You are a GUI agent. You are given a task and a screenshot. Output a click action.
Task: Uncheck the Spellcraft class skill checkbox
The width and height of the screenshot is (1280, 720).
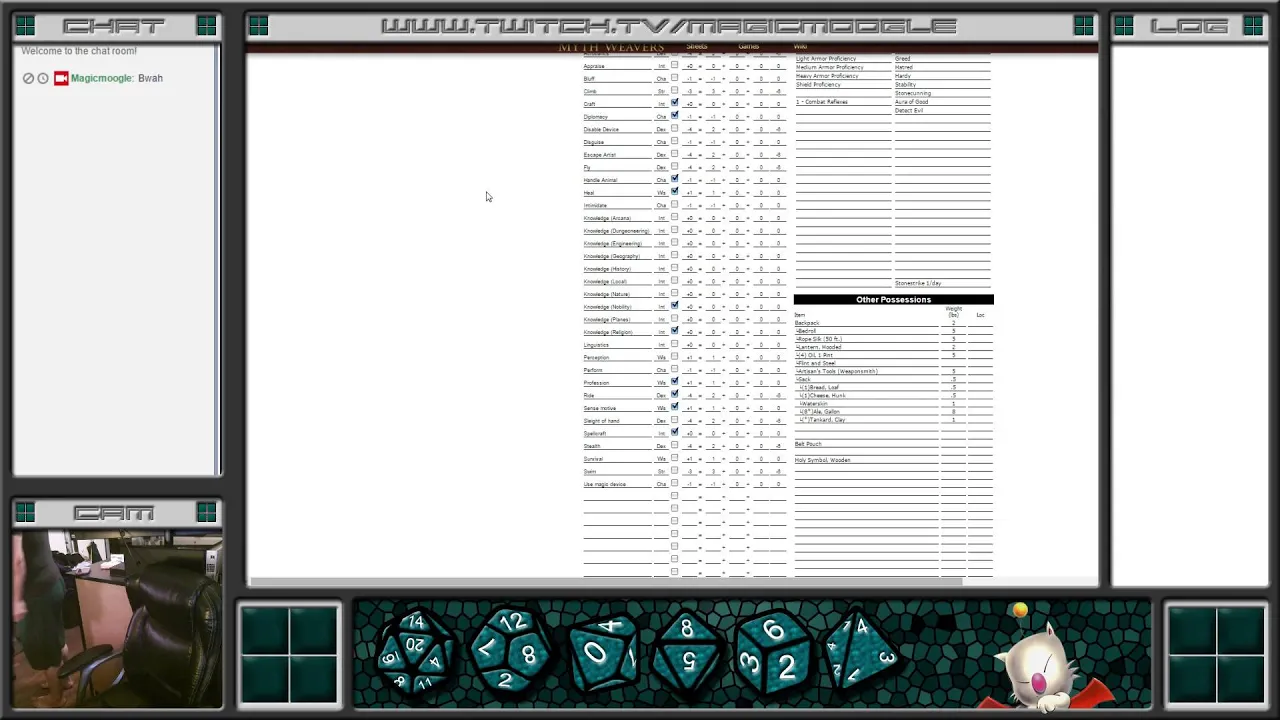[x=674, y=432]
